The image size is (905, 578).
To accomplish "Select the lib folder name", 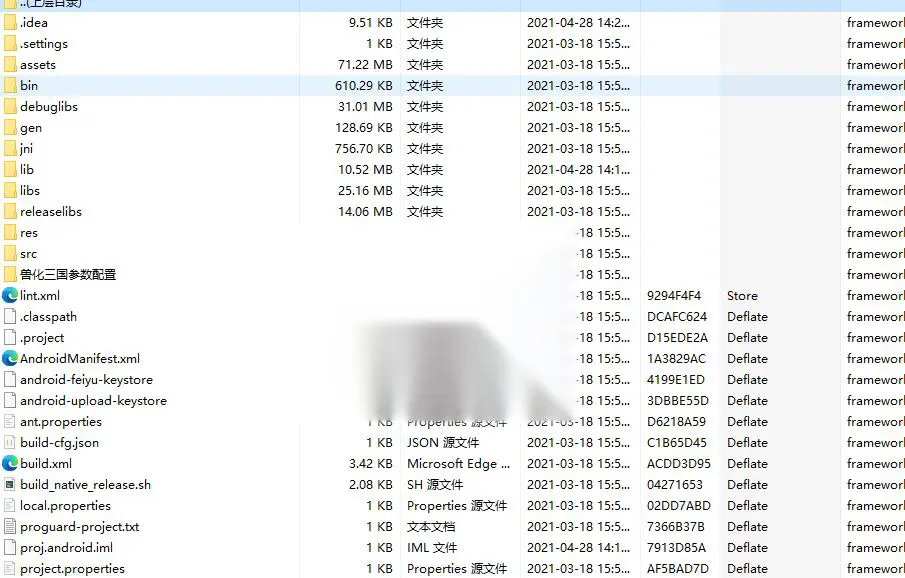I will pos(27,170).
